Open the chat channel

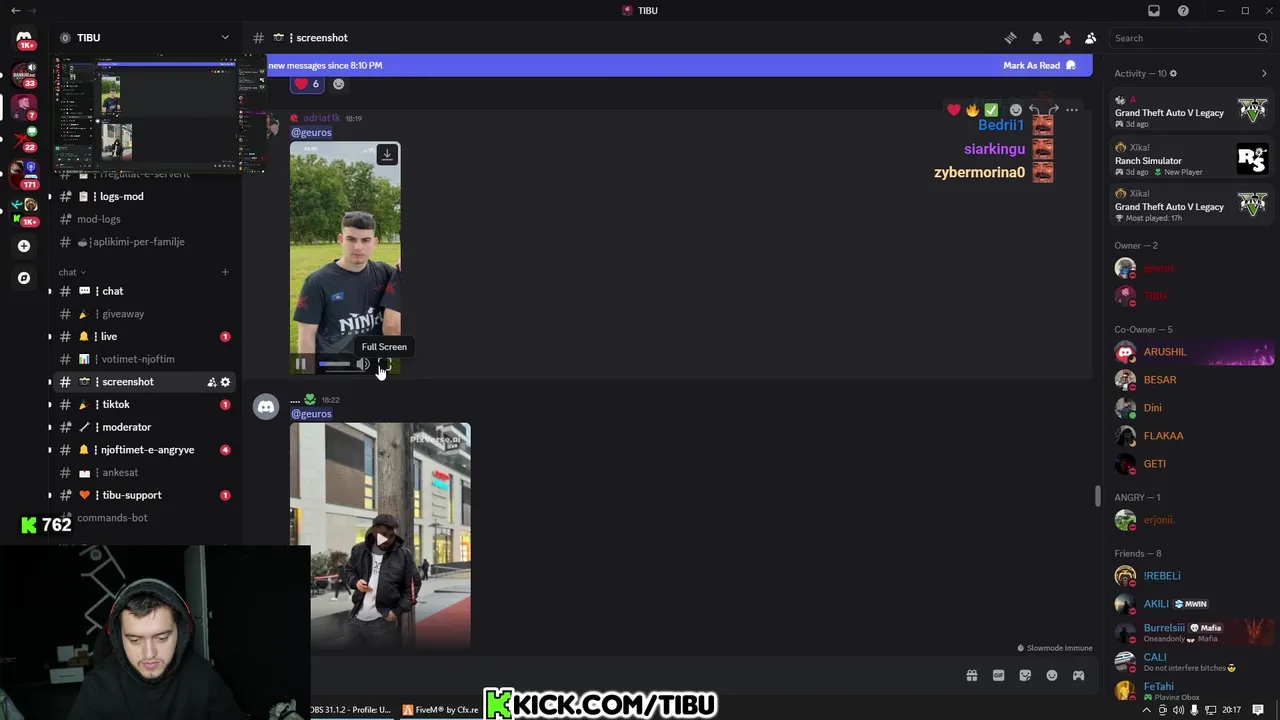(143, 291)
